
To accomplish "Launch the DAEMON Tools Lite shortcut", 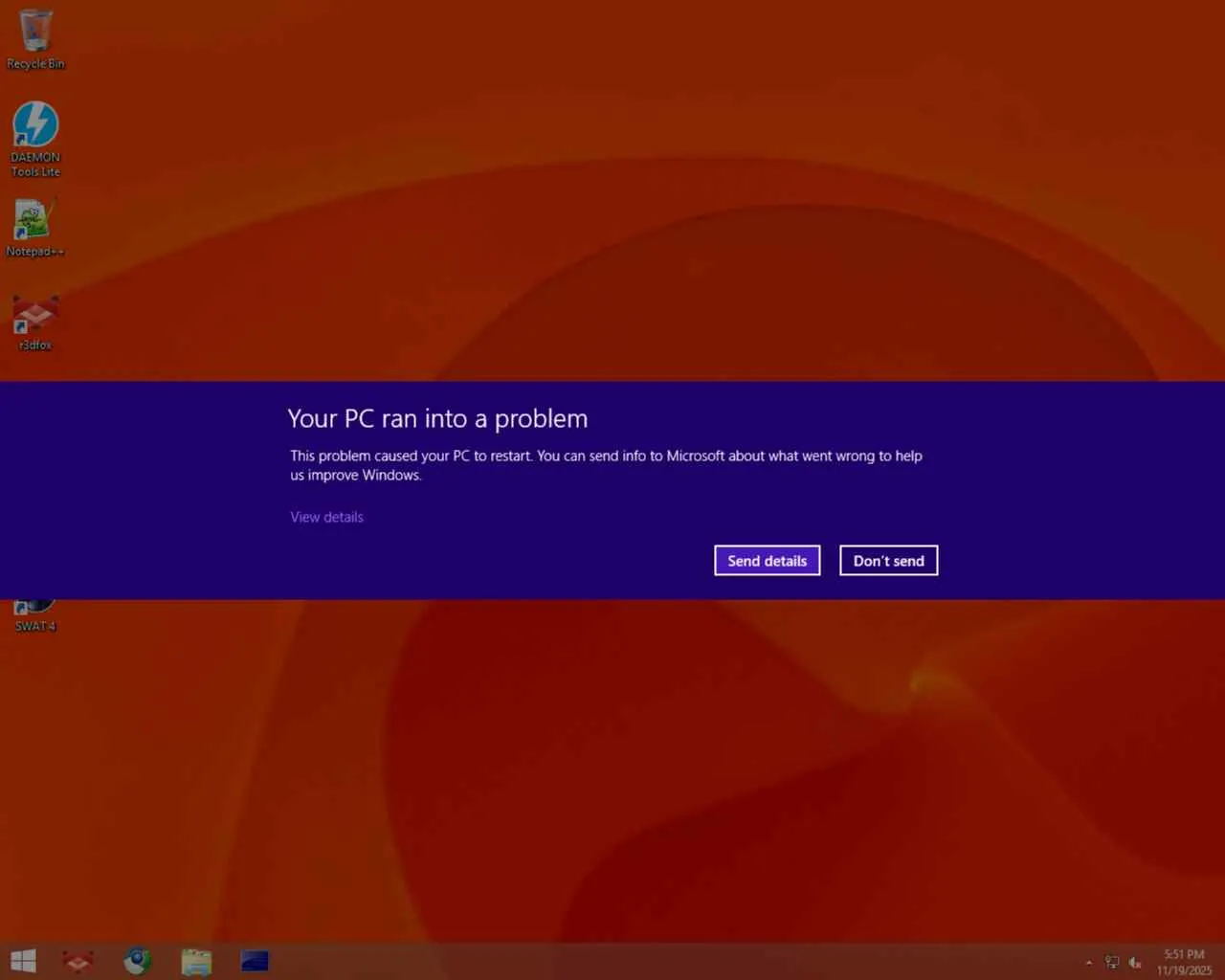I will tap(35, 140).
